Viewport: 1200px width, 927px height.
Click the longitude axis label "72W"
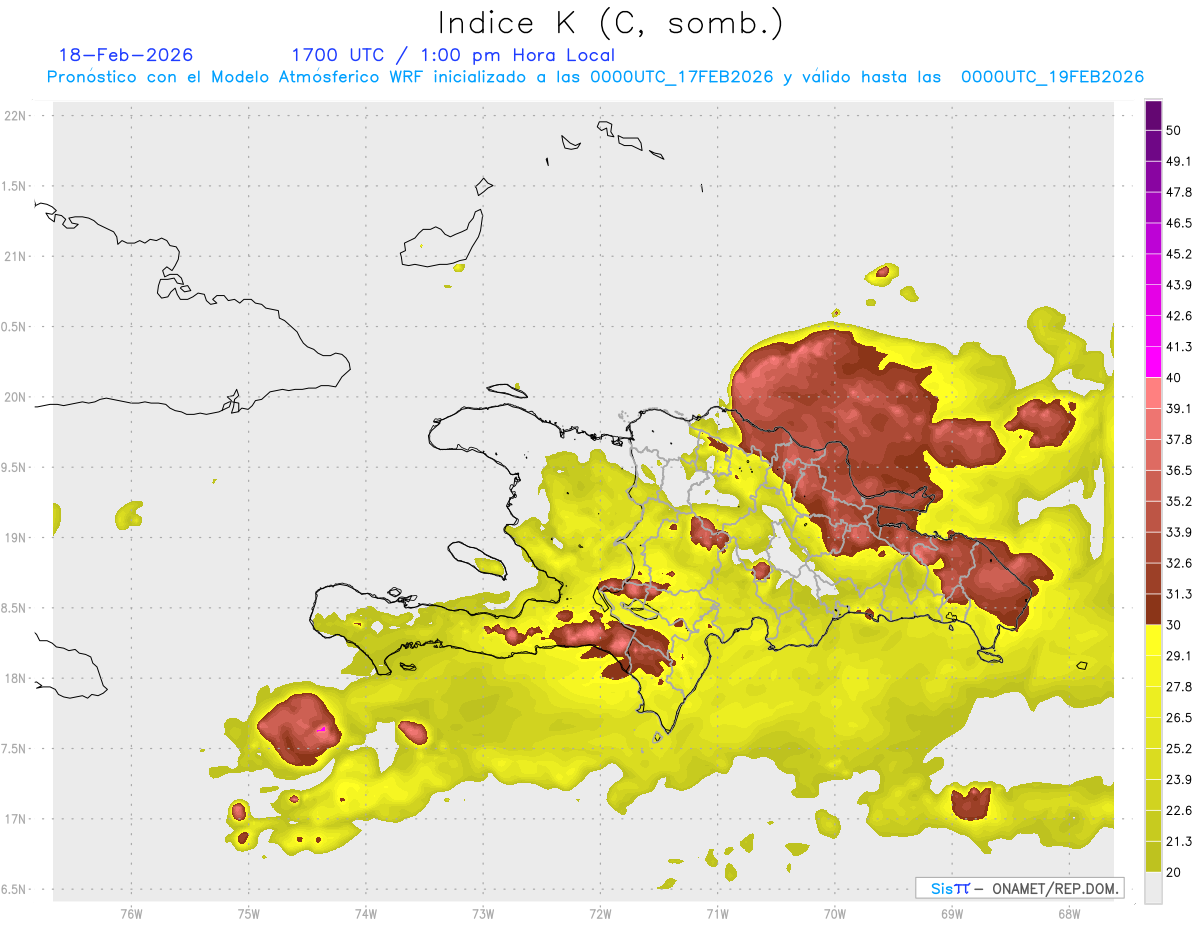point(600,914)
